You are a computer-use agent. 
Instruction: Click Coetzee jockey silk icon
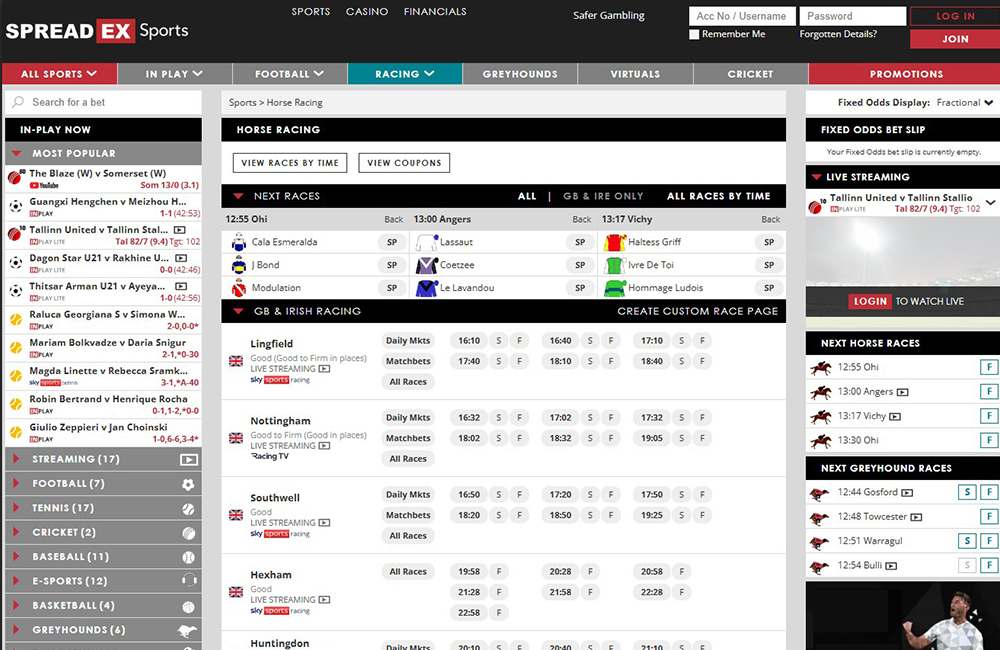point(426,265)
